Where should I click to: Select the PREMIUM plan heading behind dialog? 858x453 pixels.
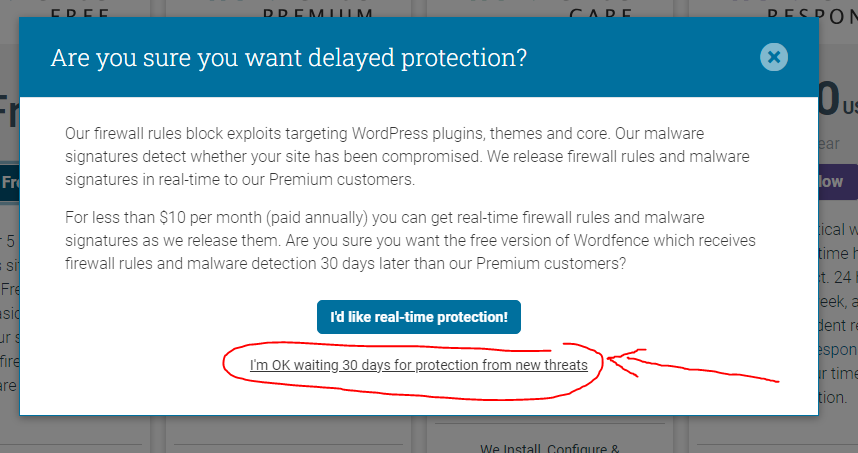click(x=318, y=13)
